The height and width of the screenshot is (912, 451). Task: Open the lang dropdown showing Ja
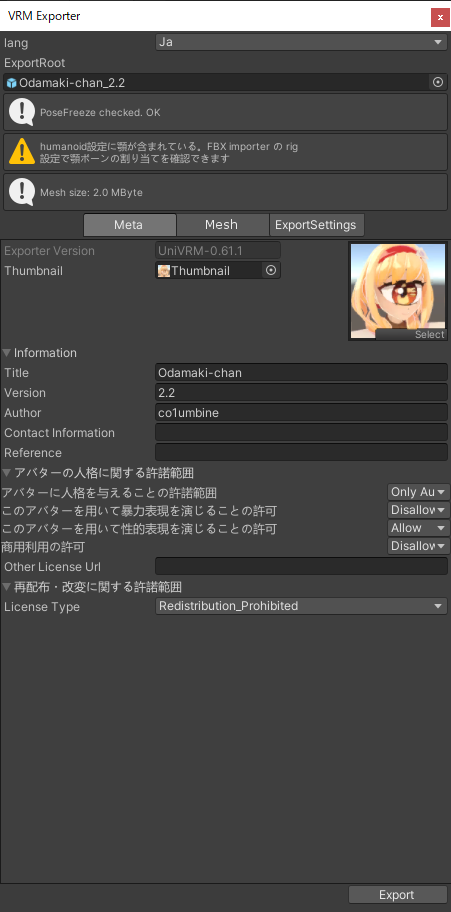tap(301, 42)
